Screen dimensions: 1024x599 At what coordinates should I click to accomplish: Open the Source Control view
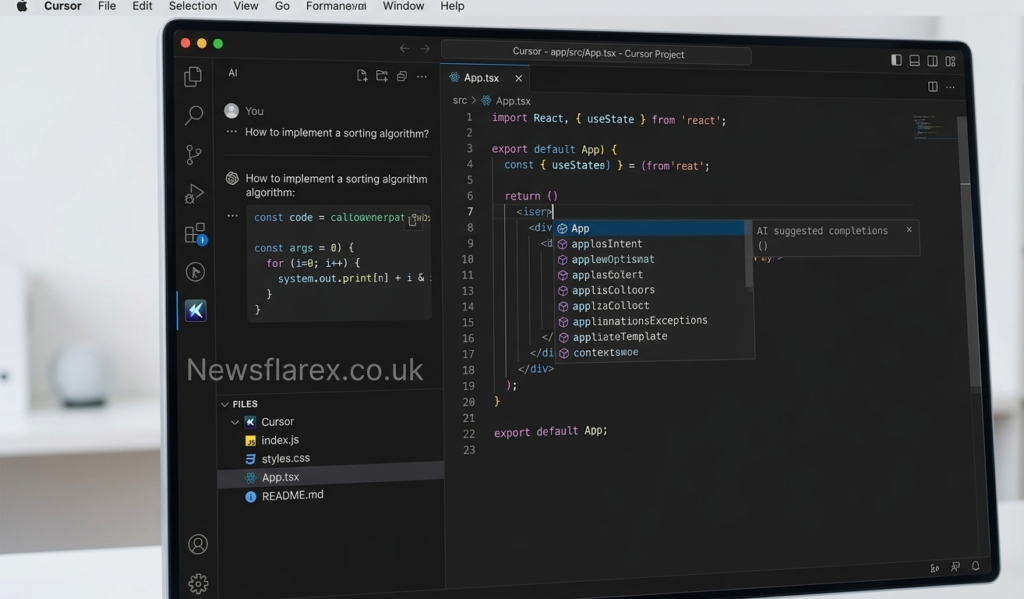coord(195,154)
